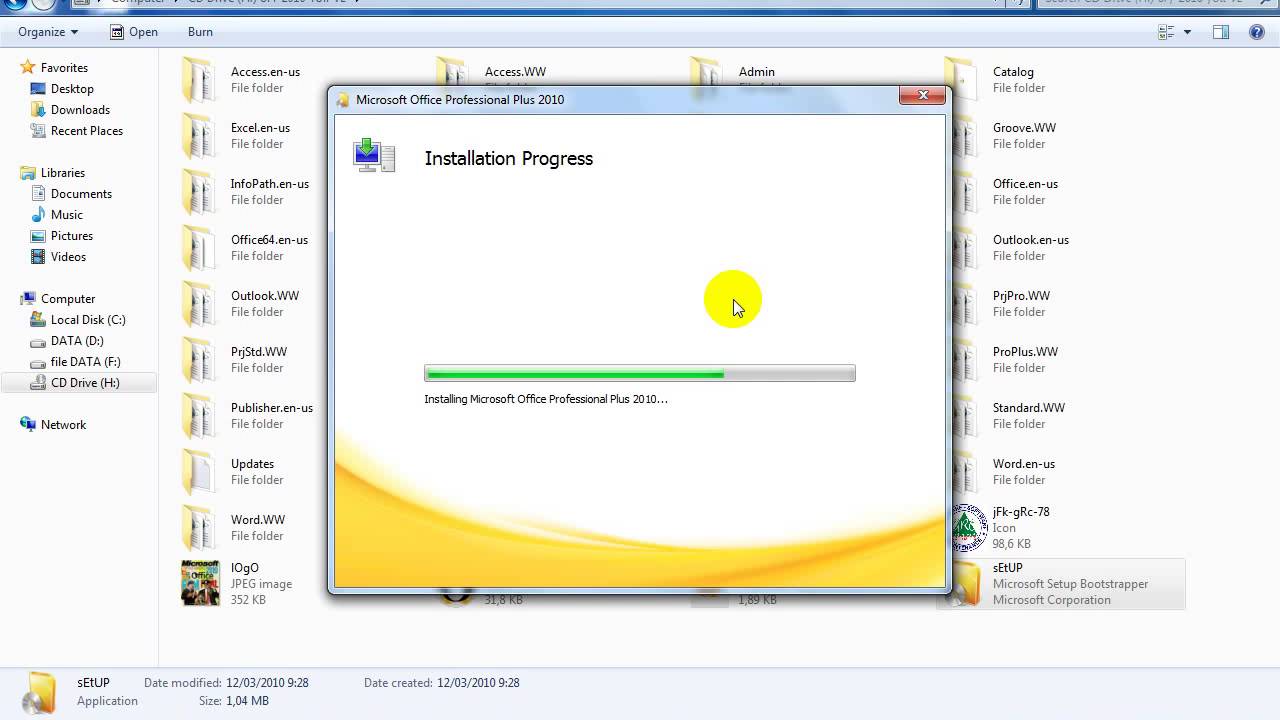Click the Computer icon in sidebar
The height and width of the screenshot is (720, 1280).
[x=28, y=299]
